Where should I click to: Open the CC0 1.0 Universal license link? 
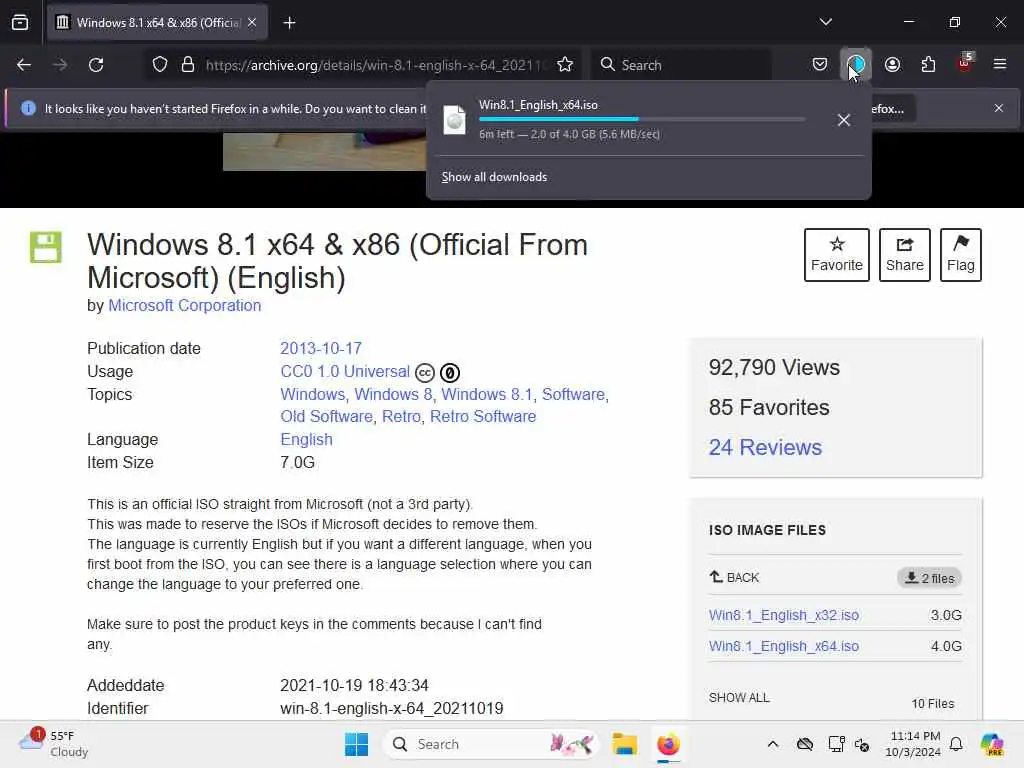click(x=345, y=372)
